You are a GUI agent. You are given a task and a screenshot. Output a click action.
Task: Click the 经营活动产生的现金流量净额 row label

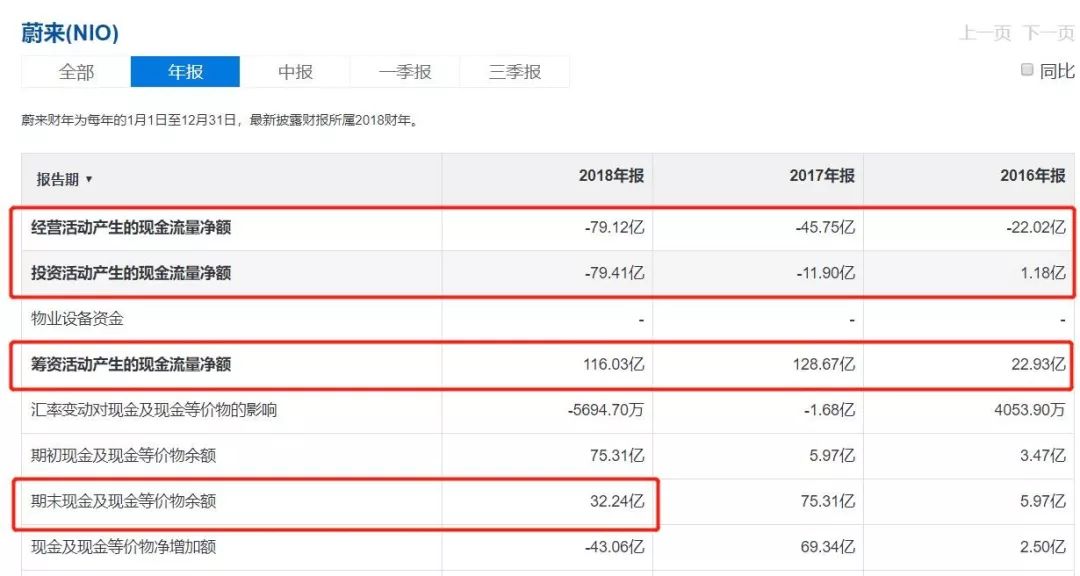[x=131, y=227]
